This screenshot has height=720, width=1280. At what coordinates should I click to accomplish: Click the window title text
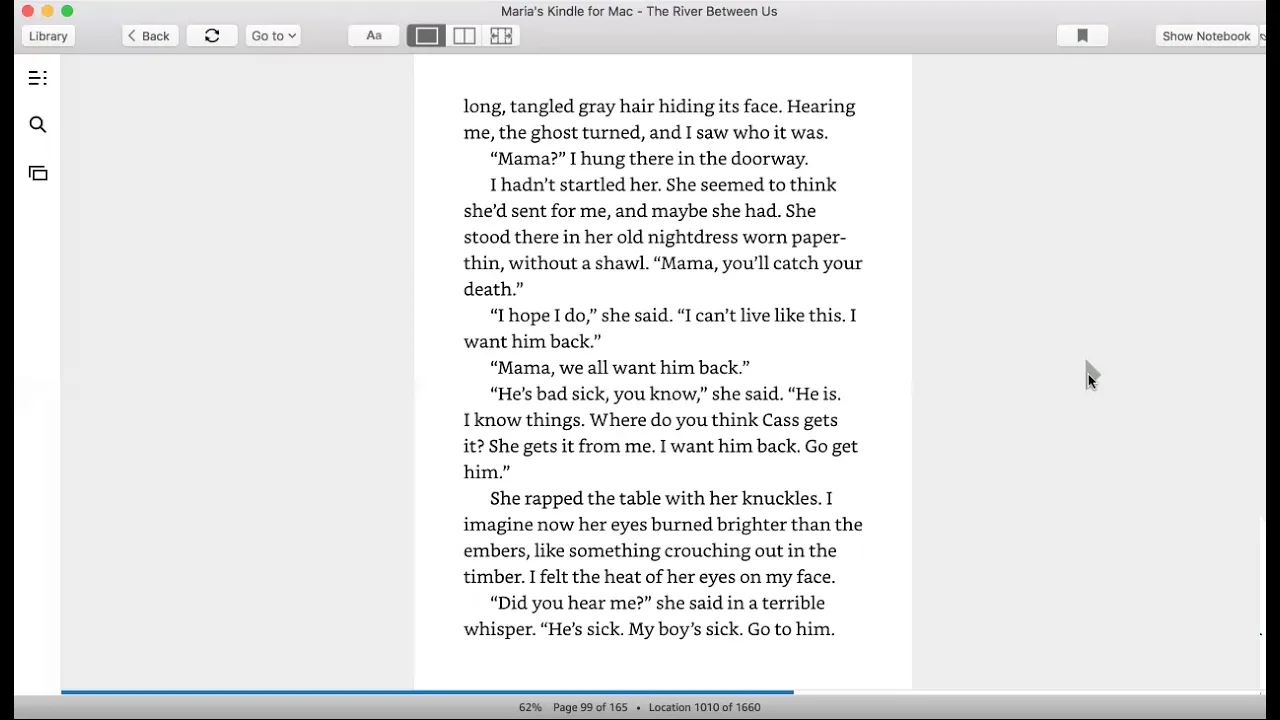pos(639,11)
